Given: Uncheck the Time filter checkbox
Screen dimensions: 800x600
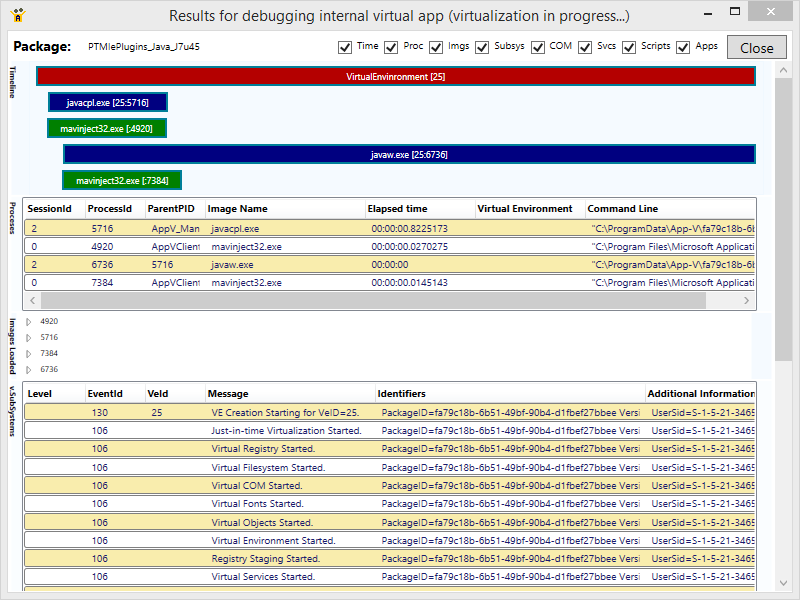Looking at the screenshot, I should [345, 46].
